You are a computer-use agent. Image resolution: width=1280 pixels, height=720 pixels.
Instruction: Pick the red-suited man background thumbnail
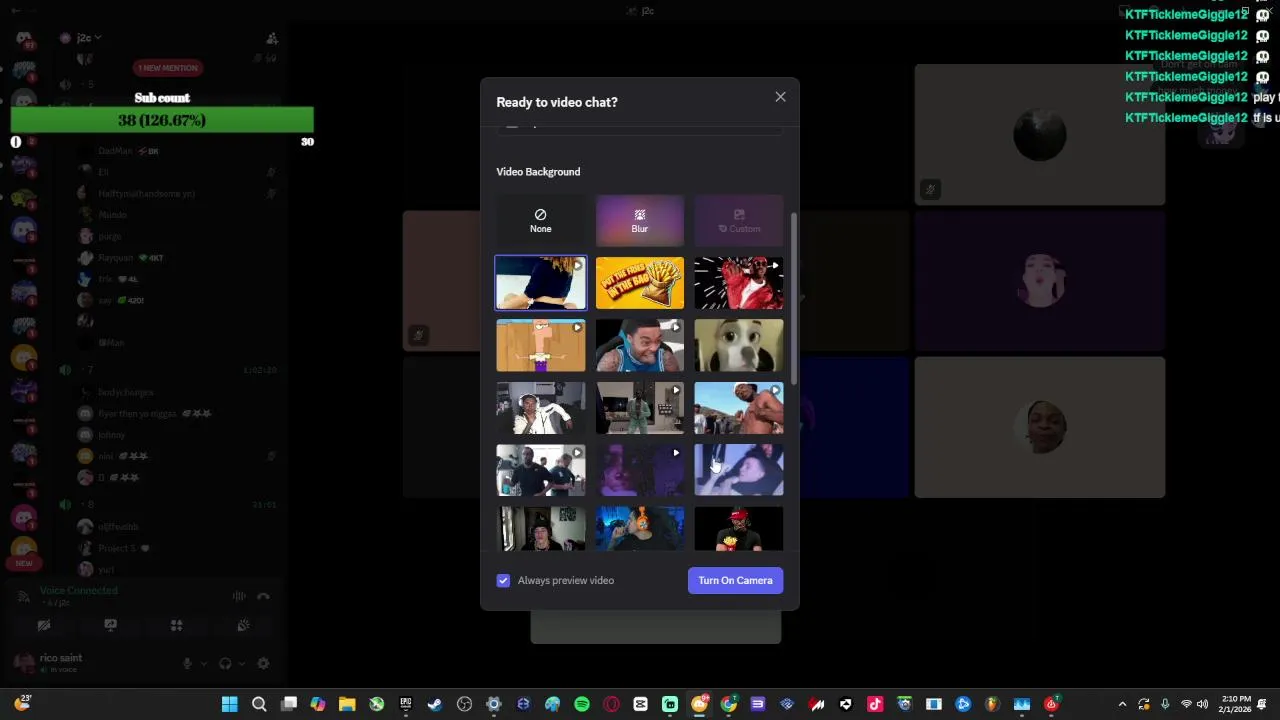point(739,283)
